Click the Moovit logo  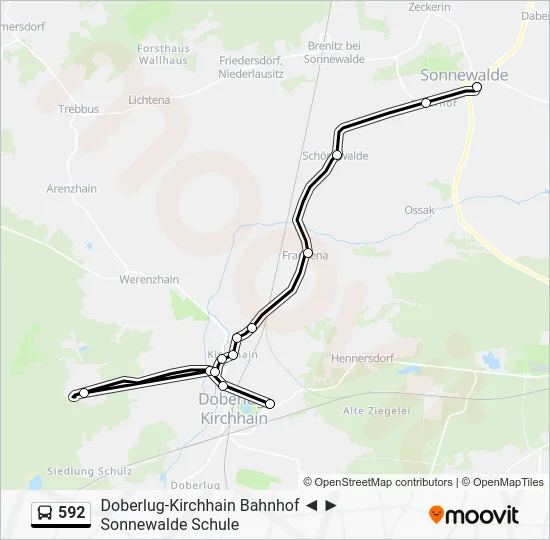tap(474, 515)
